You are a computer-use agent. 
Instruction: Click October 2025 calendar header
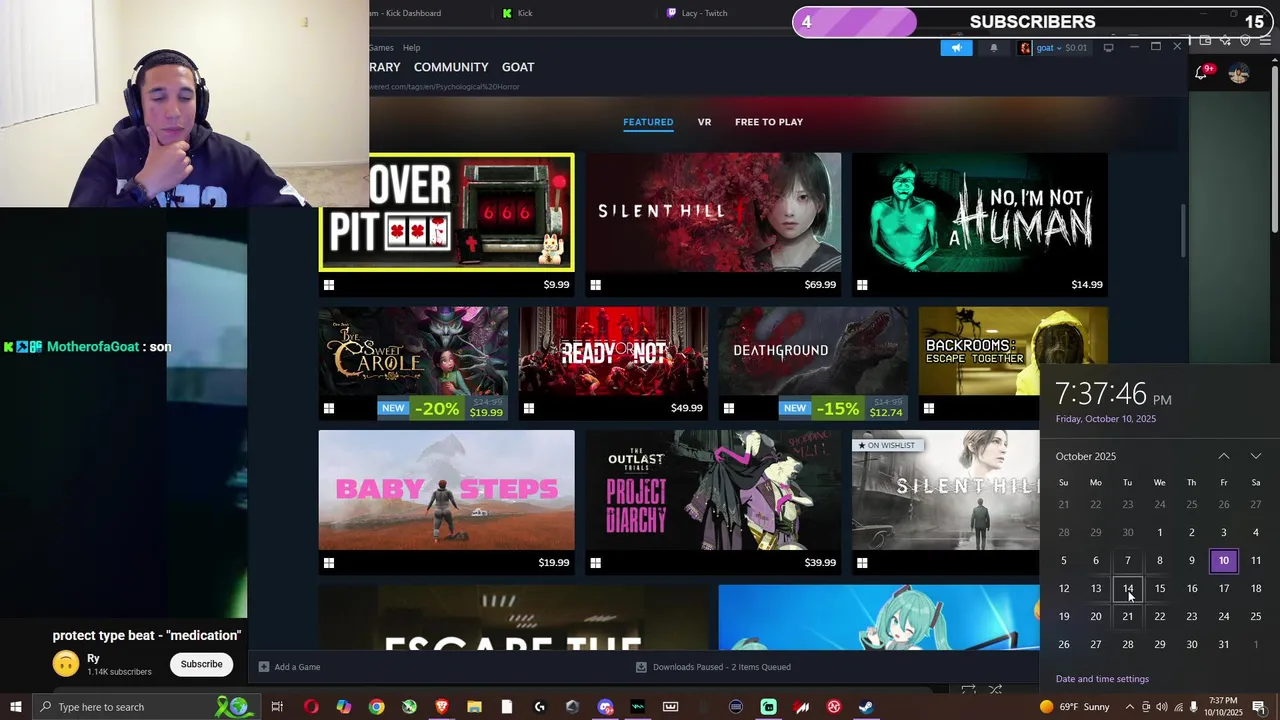point(1086,456)
